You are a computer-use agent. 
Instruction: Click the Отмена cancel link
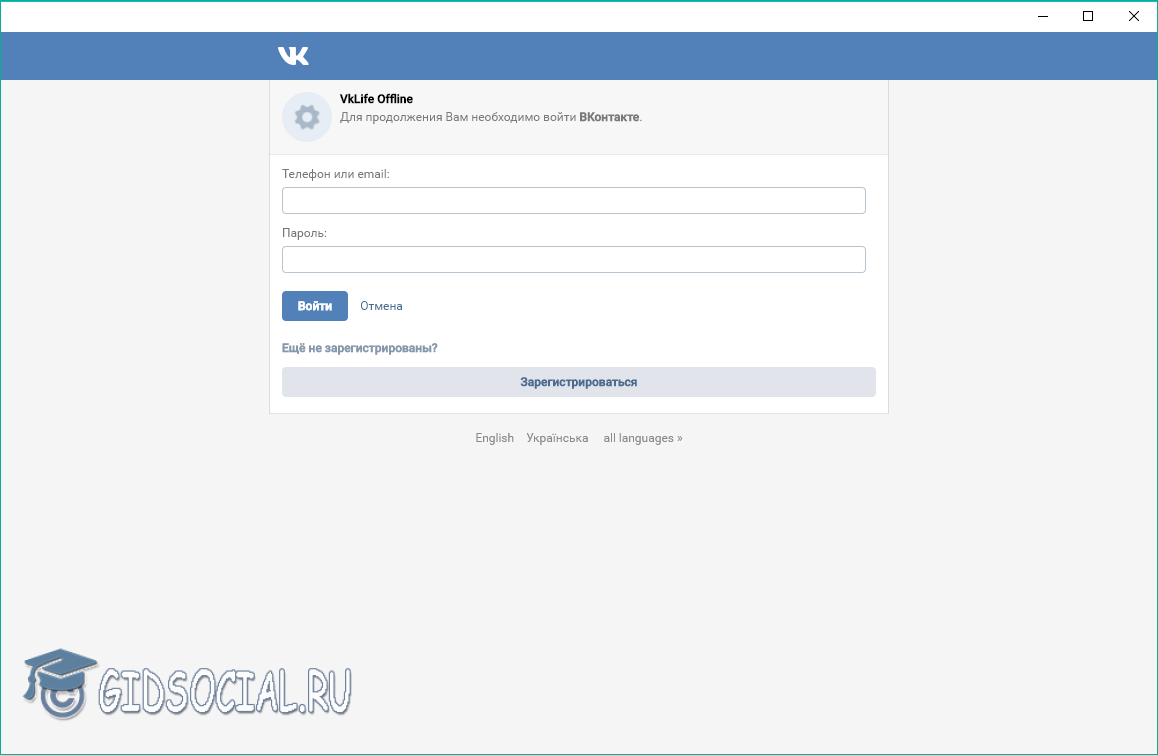(381, 306)
